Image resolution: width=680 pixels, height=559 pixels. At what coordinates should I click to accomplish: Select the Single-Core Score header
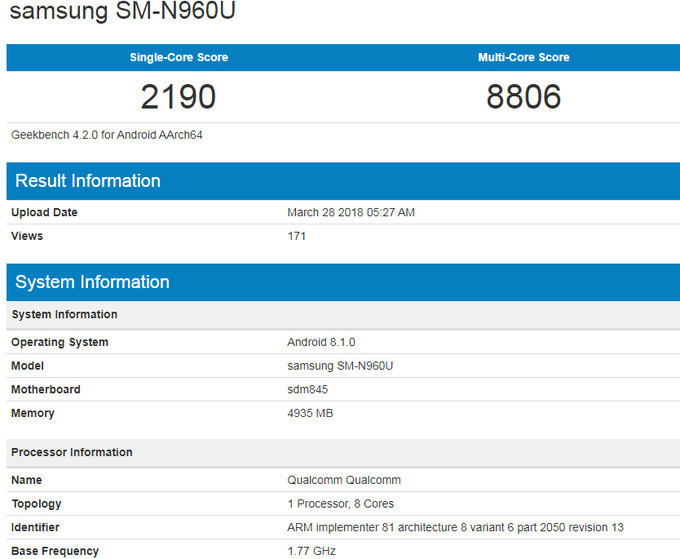178,57
